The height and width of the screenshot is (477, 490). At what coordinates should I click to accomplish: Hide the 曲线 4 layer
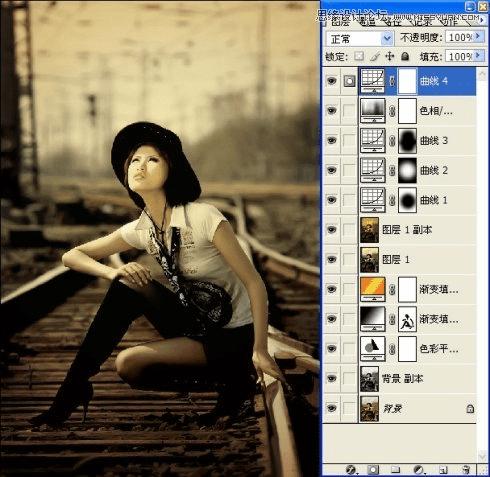[331, 81]
